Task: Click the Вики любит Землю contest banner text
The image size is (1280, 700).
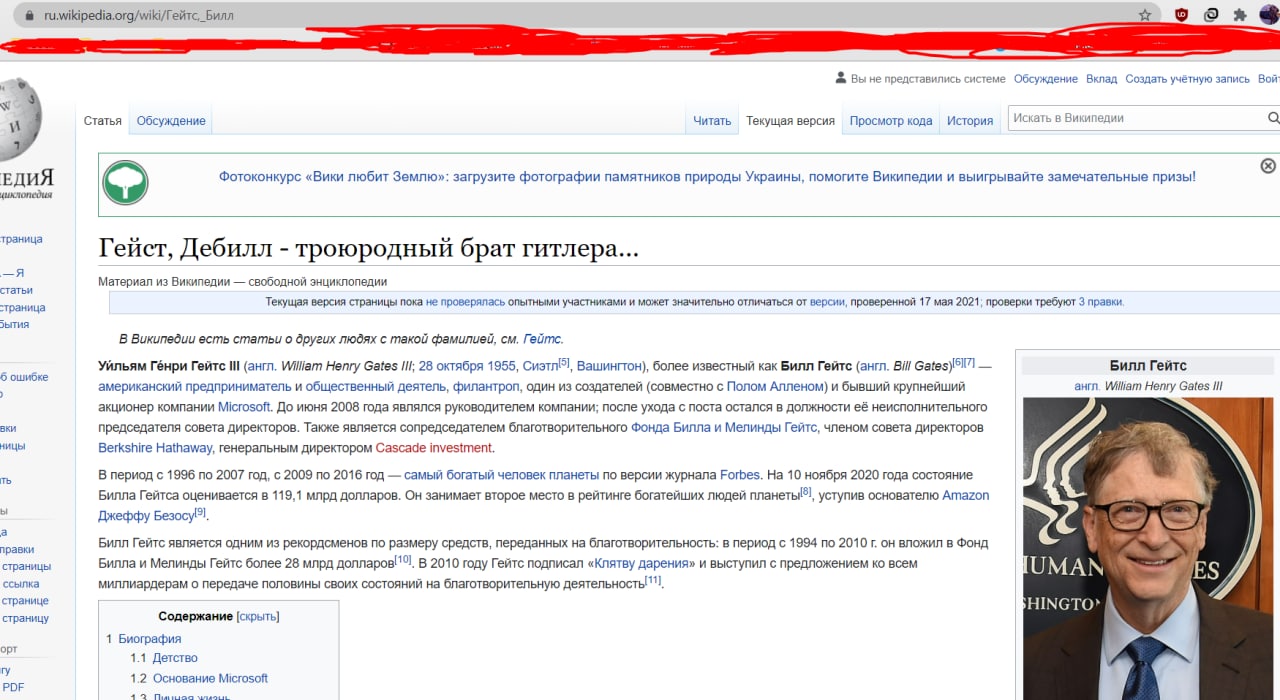Action: pyautogui.click(x=707, y=177)
